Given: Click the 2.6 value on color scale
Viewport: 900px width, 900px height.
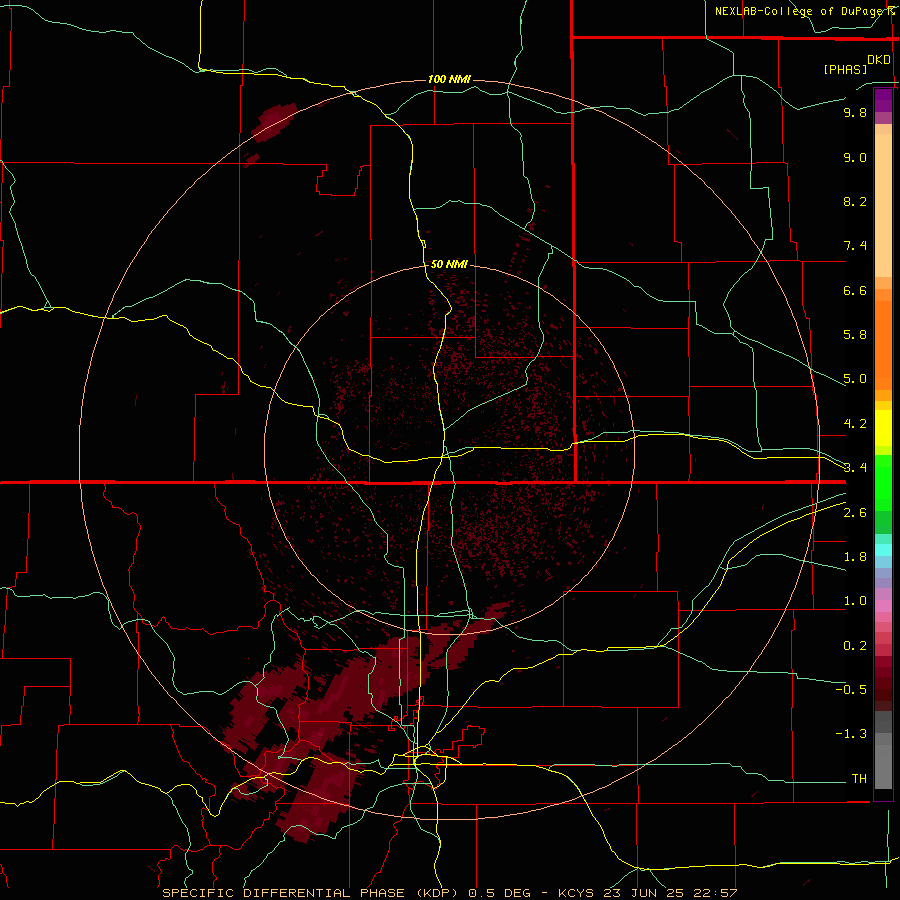Looking at the screenshot, I should point(855,513).
